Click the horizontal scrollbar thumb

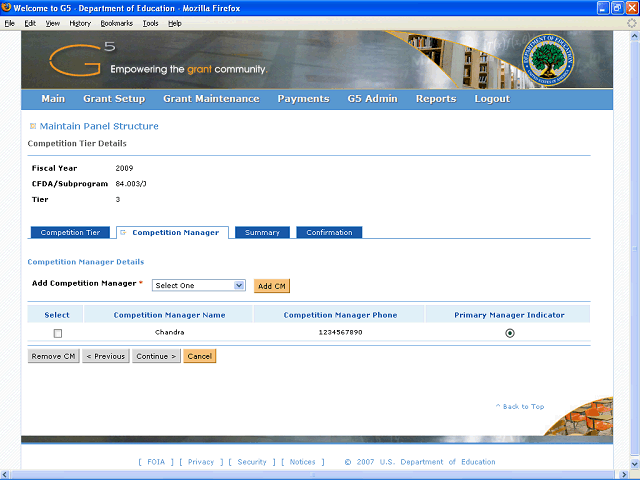(314, 475)
